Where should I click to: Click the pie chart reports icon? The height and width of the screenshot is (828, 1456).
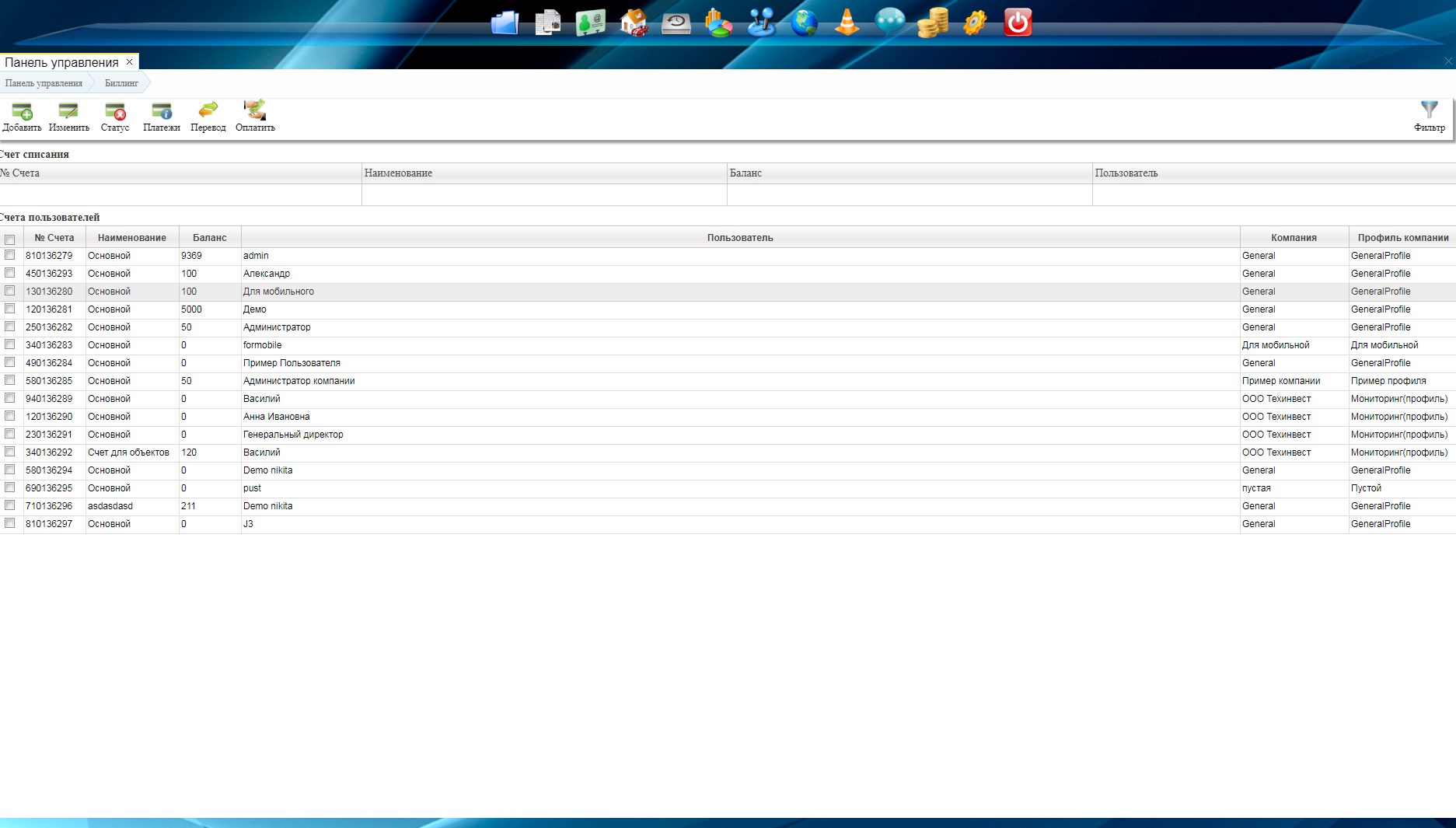[x=718, y=23]
